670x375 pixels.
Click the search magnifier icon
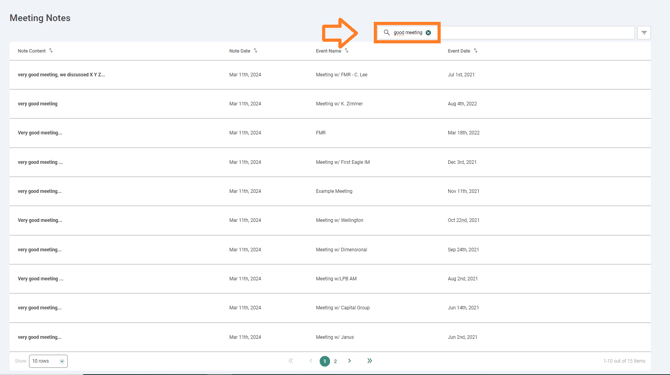[x=386, y=32]
